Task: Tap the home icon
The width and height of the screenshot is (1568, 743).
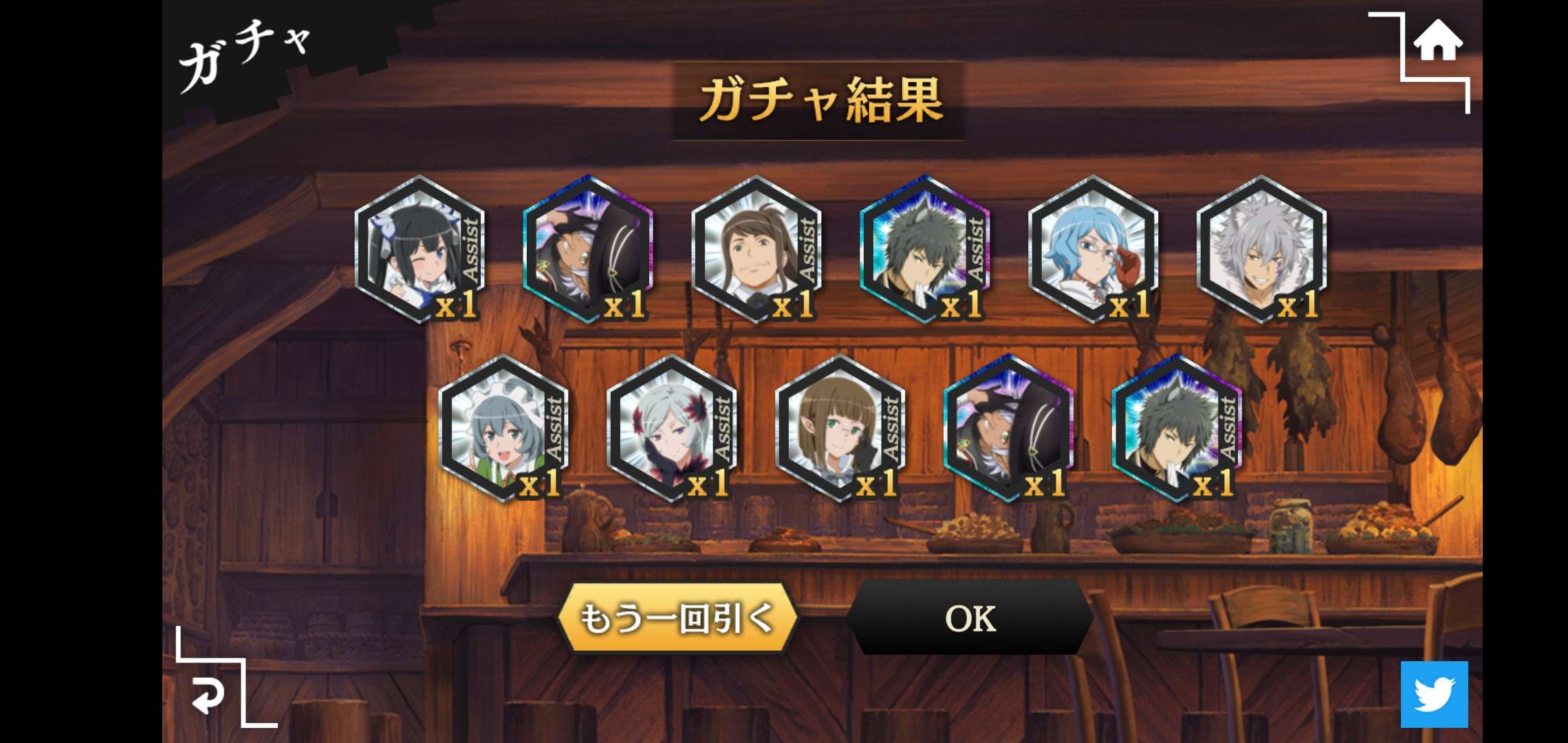Action: tap(1437, 41)
